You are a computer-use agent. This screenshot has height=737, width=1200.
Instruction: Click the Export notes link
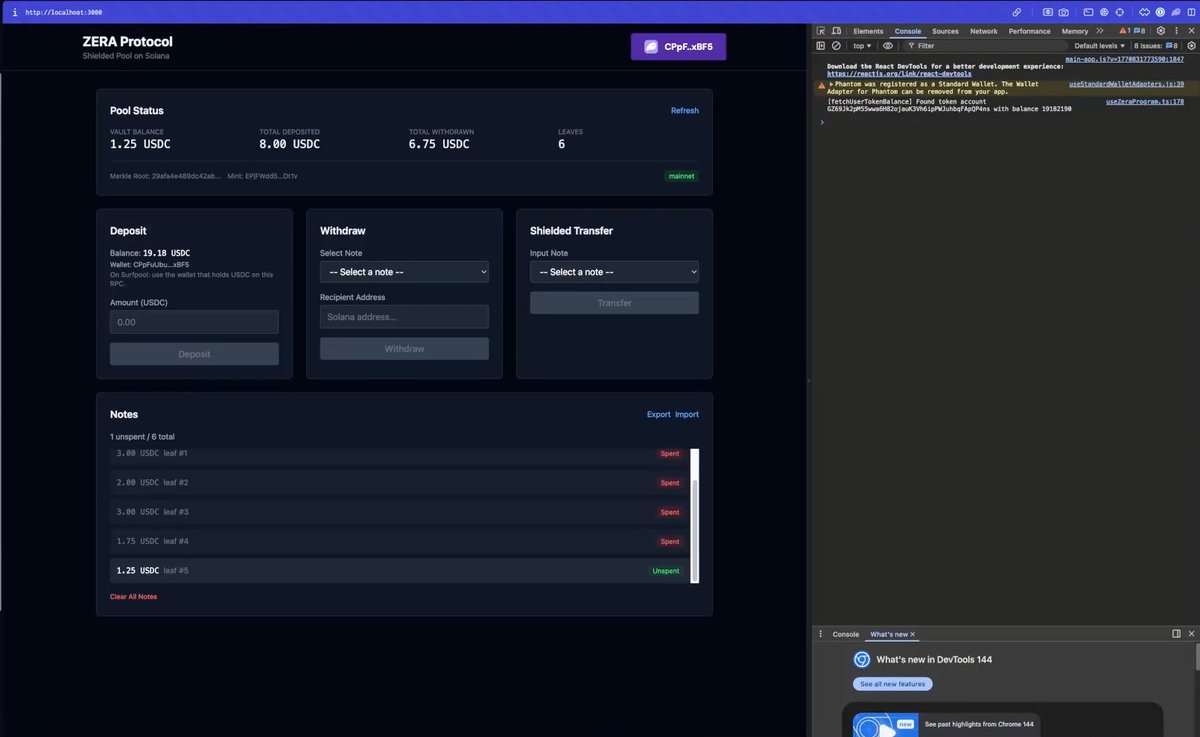point(659,414)
